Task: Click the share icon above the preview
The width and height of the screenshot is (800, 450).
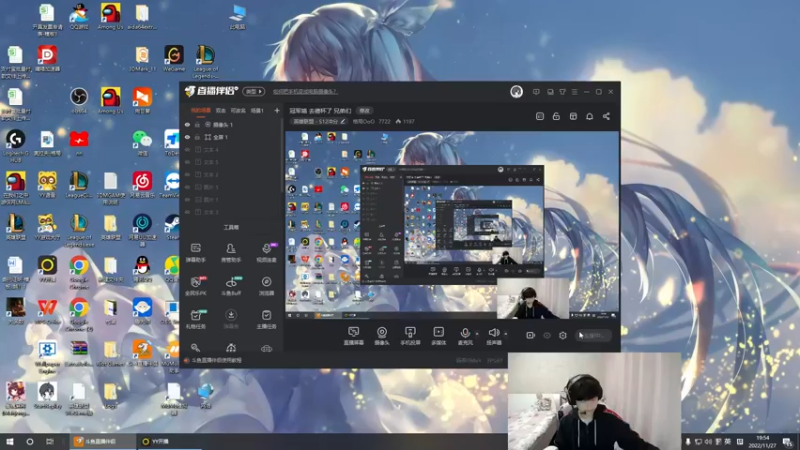Action: (606, 116)
